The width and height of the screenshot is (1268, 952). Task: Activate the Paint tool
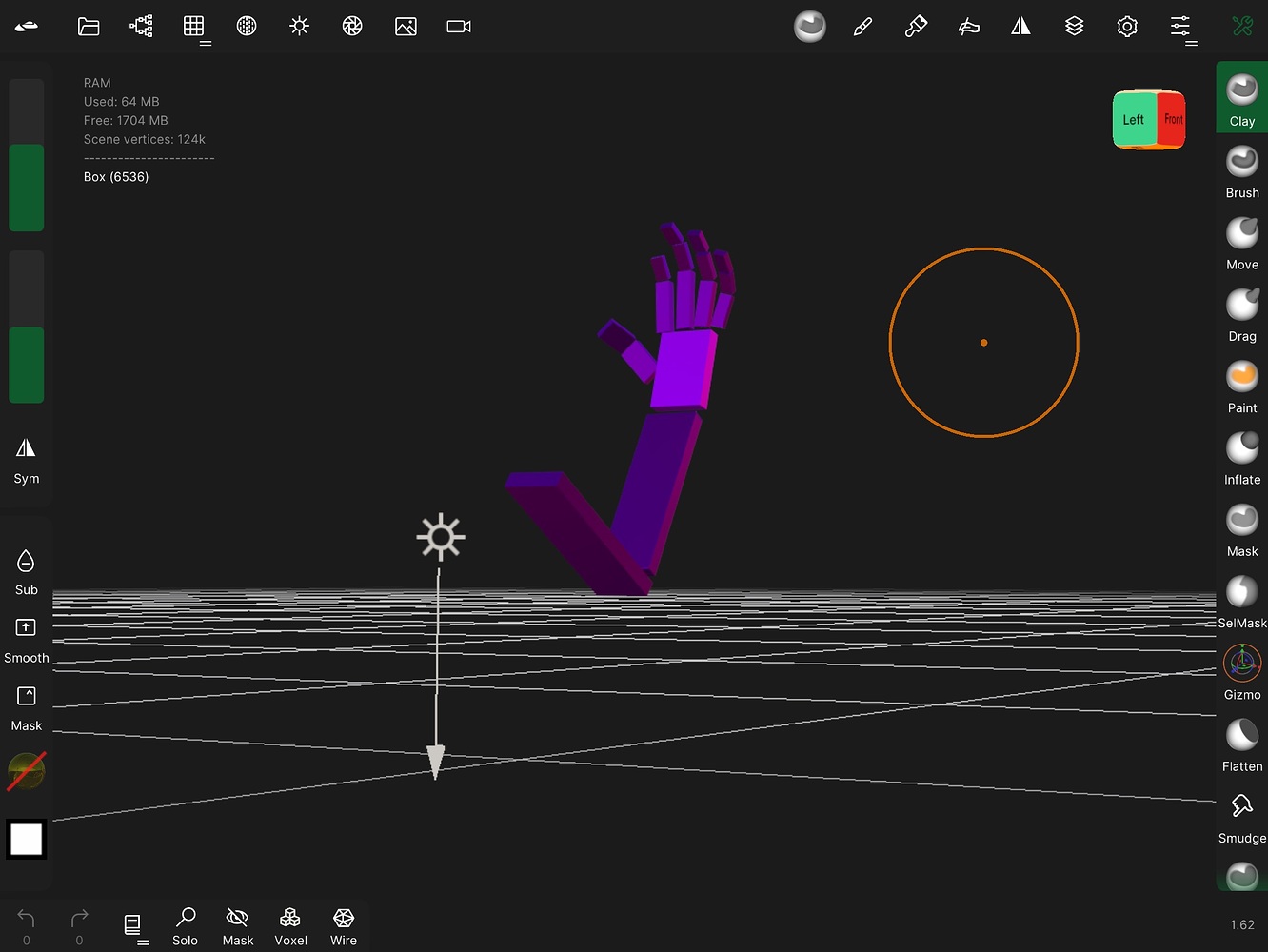click(x=1241, y=387)
